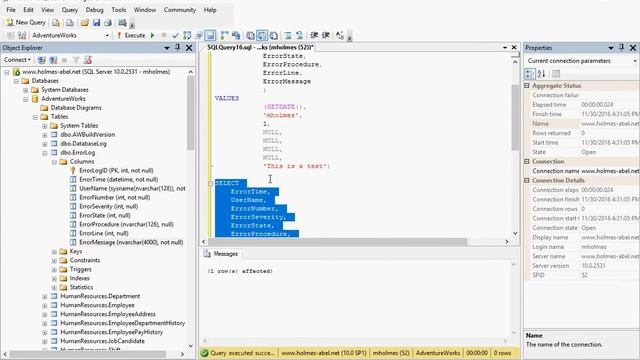
Task: Decrease indent toolbar icon
Action: pos(314,36)
